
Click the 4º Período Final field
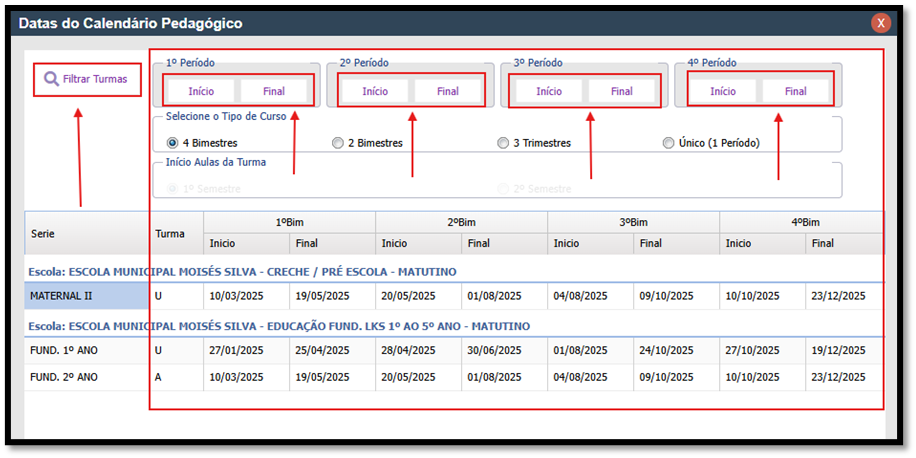click(796, 91)
